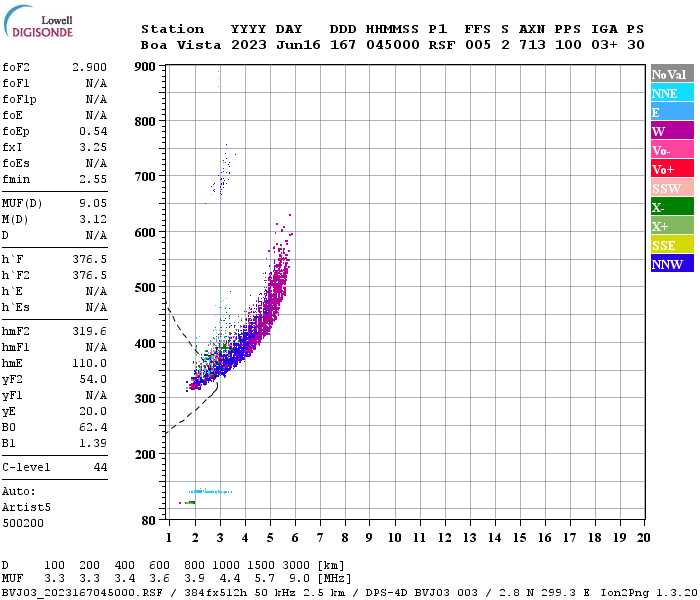
Task: Select the SSW legend swatch
Action: [672, 188]
